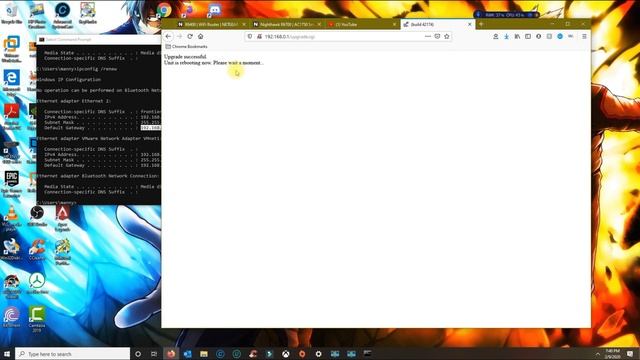Image resolution: width=640 pixels, height=360 pixels.
Task: Open Firefox account icon in toolbar
Action: point(496,36)
